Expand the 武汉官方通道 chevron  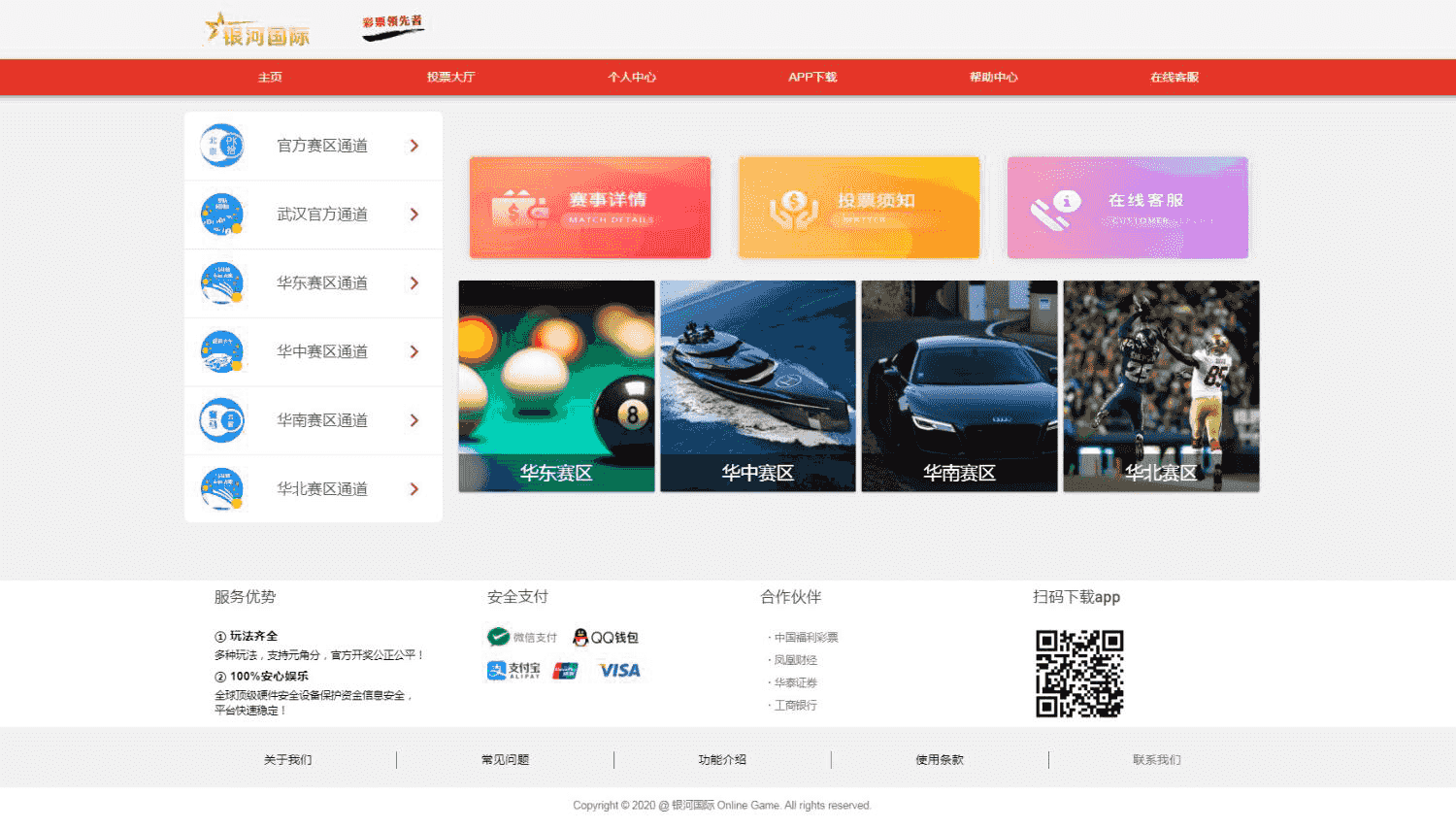point(414,215)
